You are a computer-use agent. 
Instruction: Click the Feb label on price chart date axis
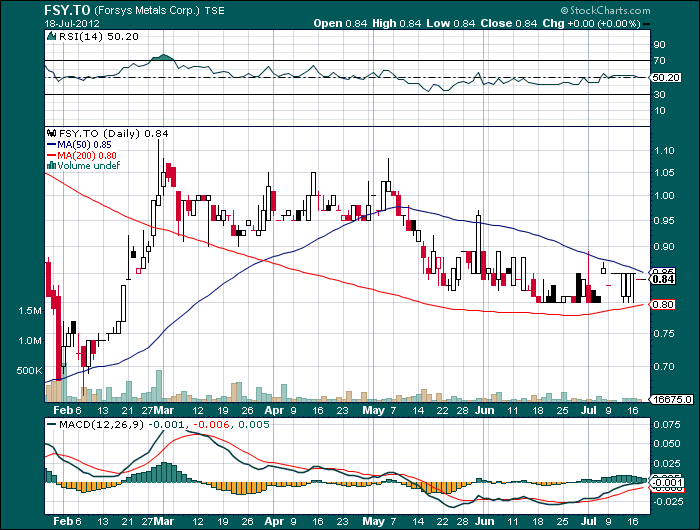point(62,410)
